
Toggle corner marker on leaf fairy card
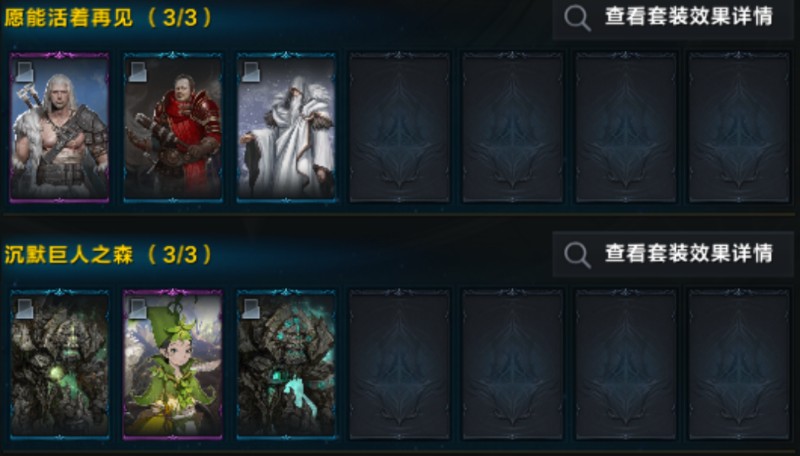(138, 309)
